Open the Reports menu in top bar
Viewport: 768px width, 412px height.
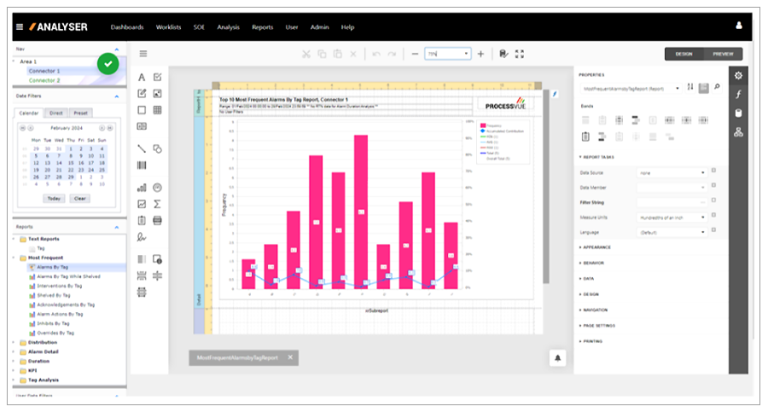[263, 27]
